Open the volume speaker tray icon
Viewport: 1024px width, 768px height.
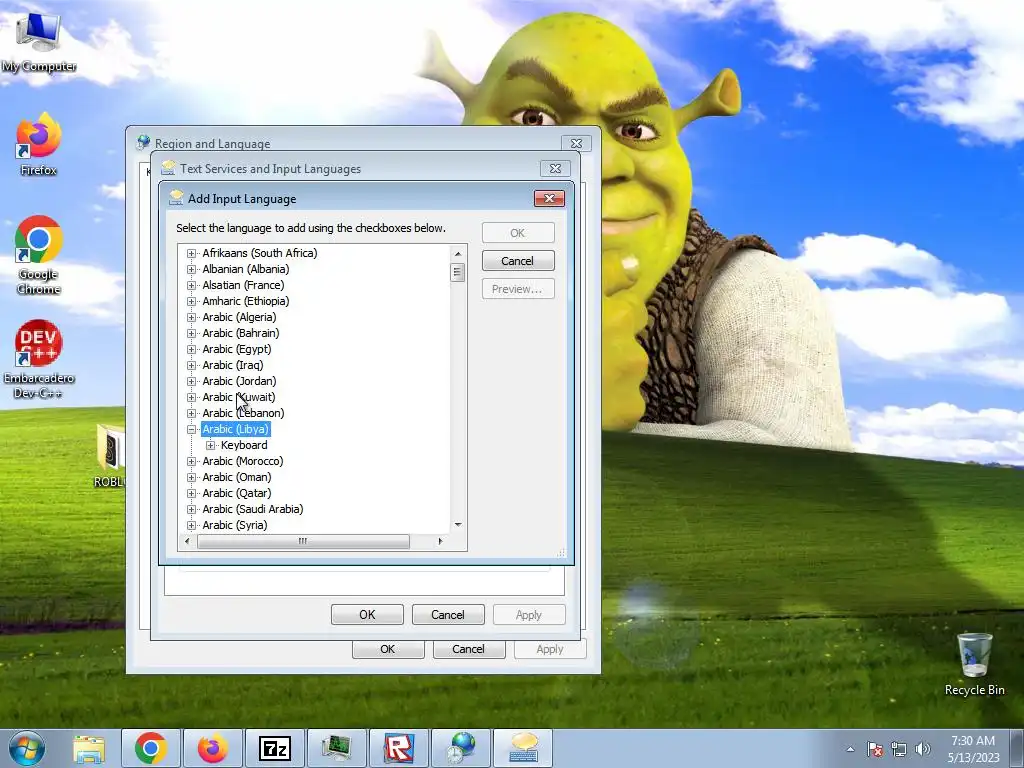pos(922,749)
